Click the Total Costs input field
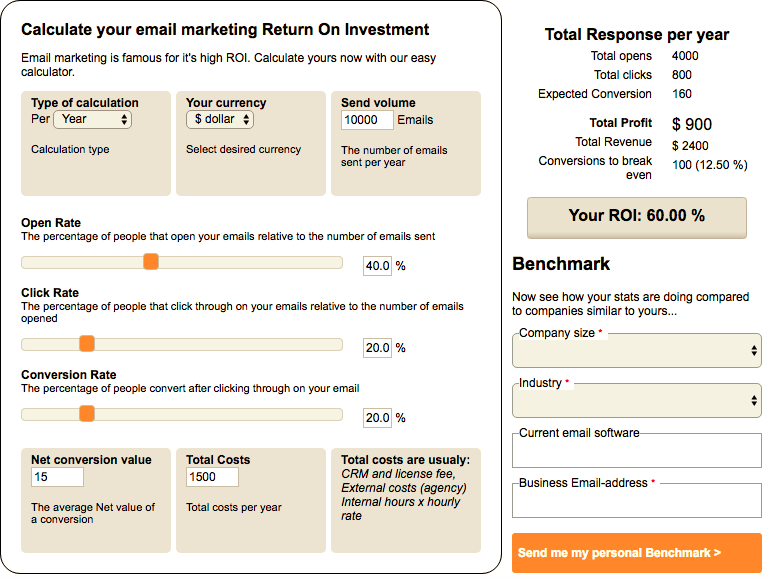This screenshot has height=578, width=767. [212, 477]
